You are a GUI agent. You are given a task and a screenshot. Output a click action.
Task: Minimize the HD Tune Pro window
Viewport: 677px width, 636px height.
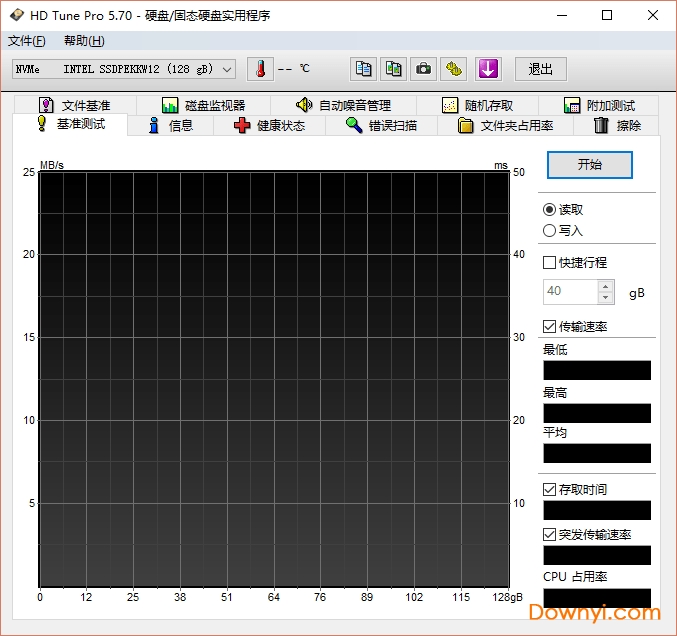click(x=562, y=15)
